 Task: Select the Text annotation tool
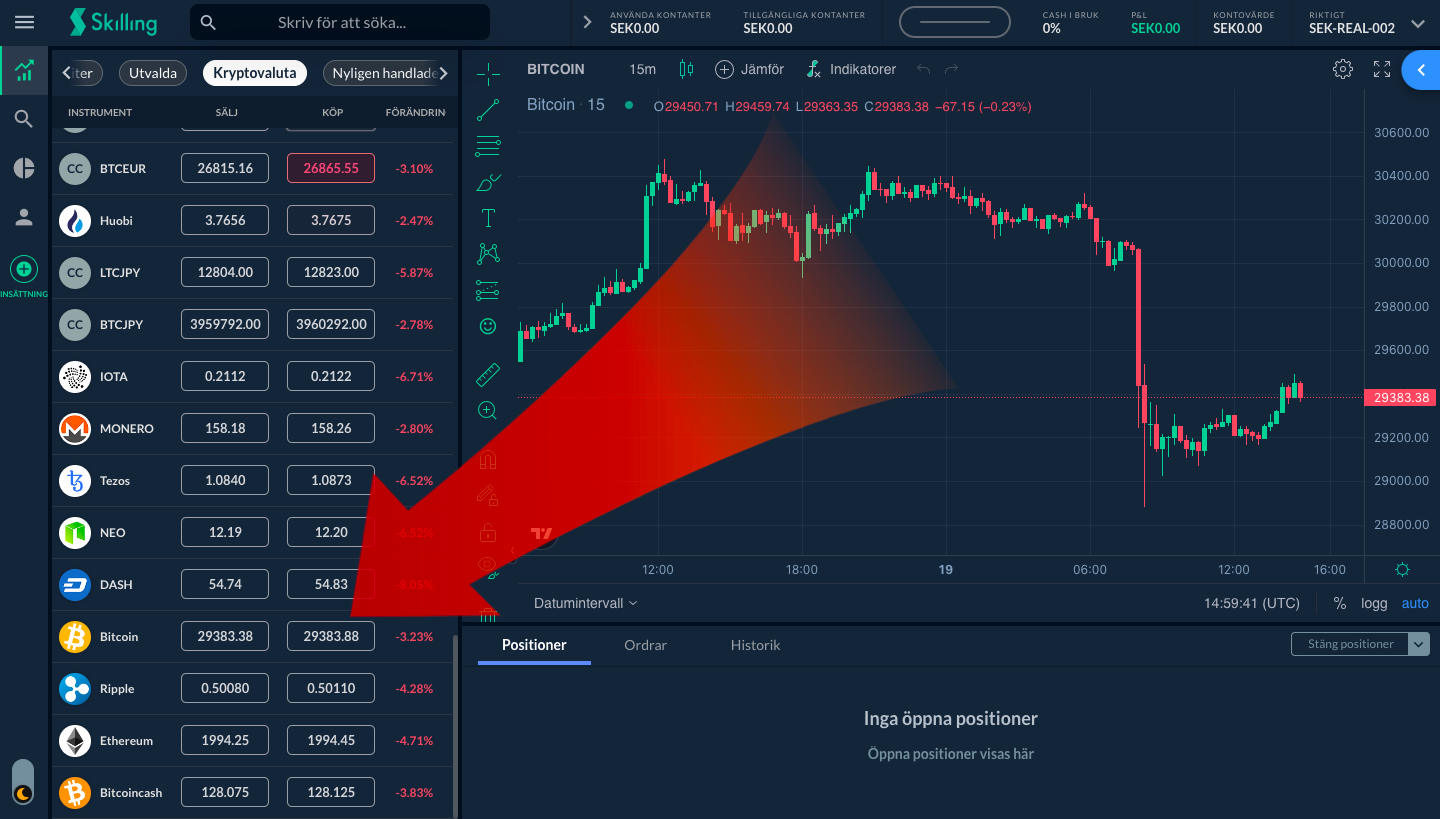[488, 218]
